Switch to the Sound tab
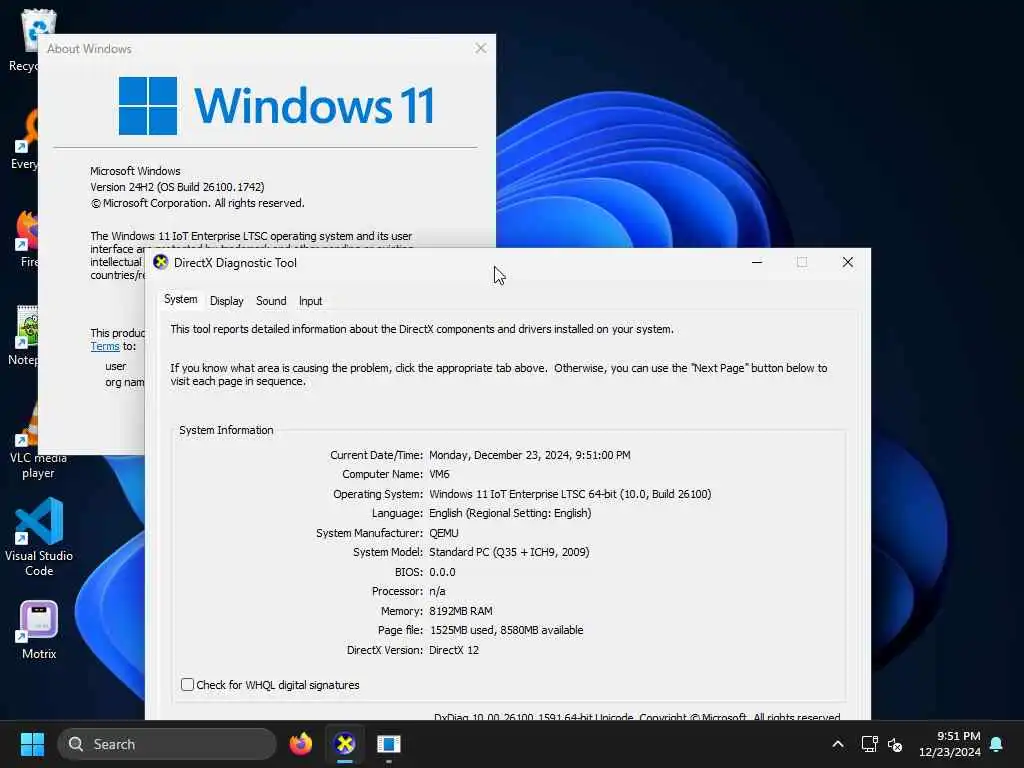The image size is (1024, 768). point(271,301)
